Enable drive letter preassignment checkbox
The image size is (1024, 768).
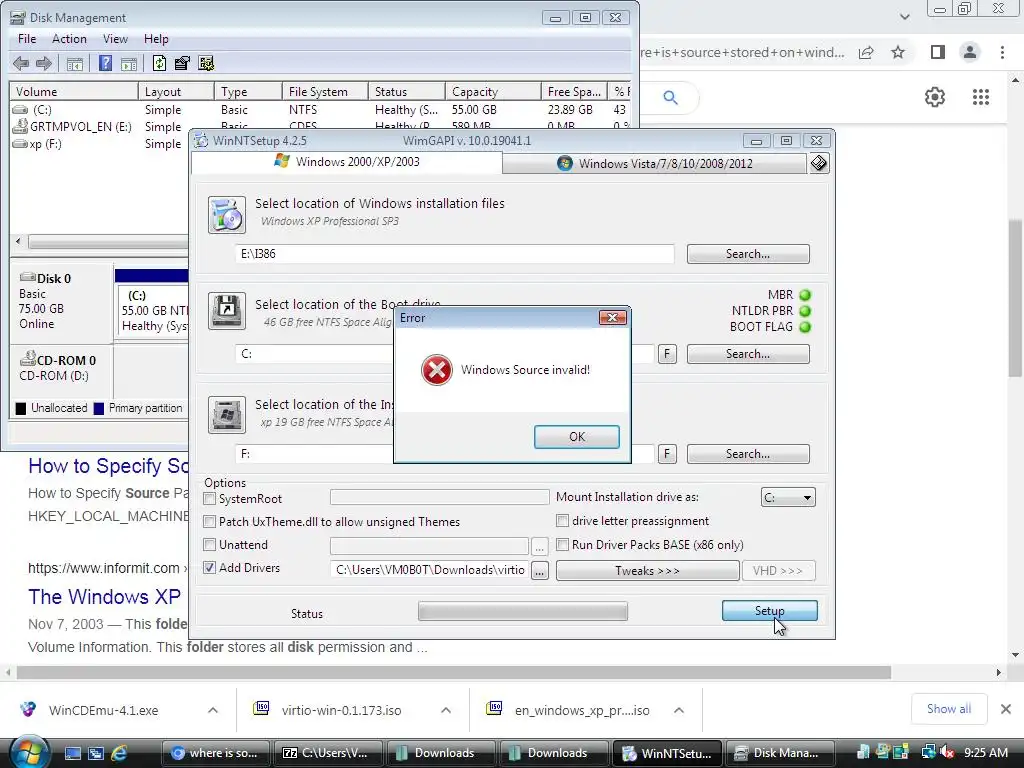562,520
